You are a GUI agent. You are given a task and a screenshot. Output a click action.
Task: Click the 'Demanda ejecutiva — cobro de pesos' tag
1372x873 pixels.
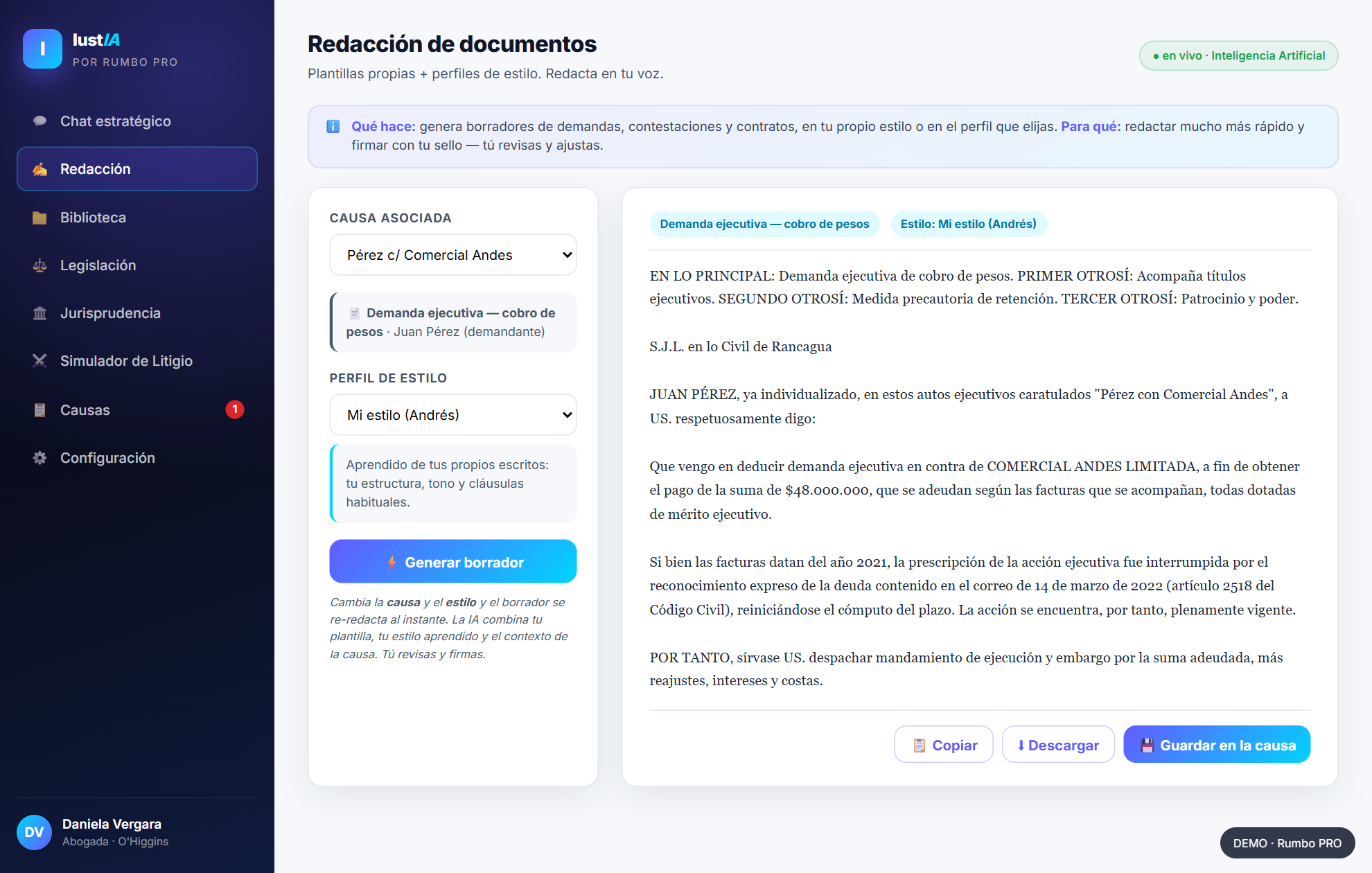(x=764, y=224)
